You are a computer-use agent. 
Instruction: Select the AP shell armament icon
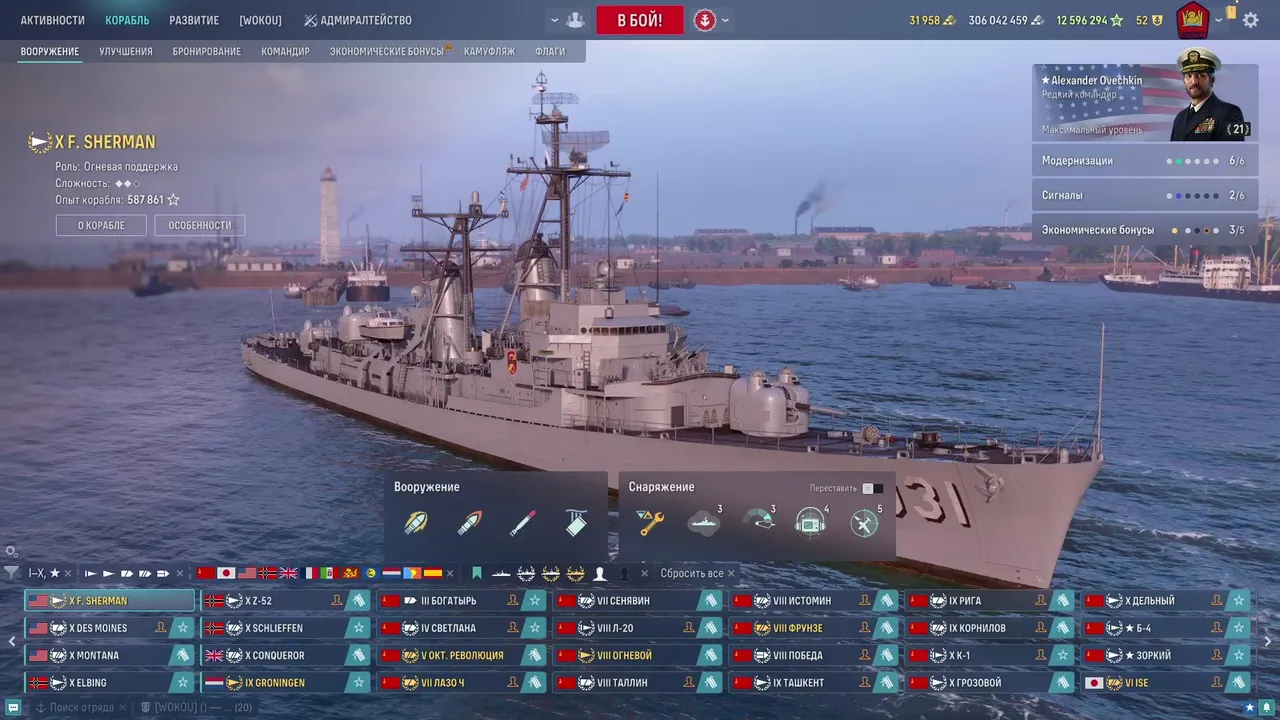pos(469,523)
